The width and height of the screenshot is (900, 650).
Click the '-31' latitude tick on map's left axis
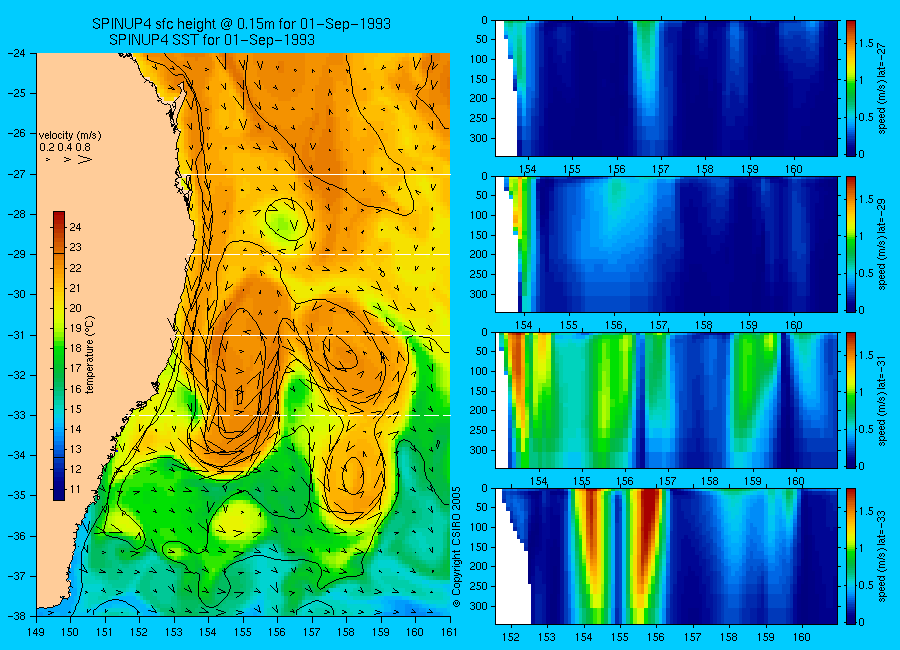click(x=16, y=334)
